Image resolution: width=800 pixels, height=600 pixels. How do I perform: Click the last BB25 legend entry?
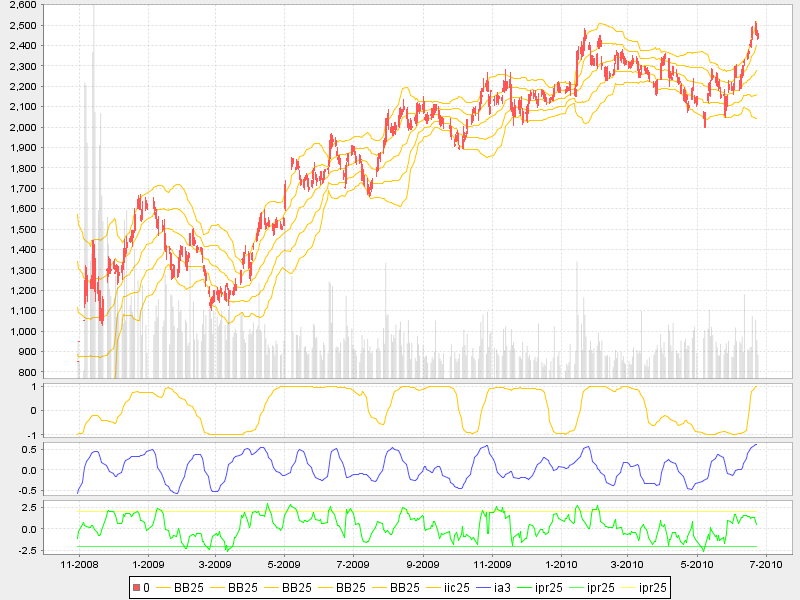pos(404,588)
